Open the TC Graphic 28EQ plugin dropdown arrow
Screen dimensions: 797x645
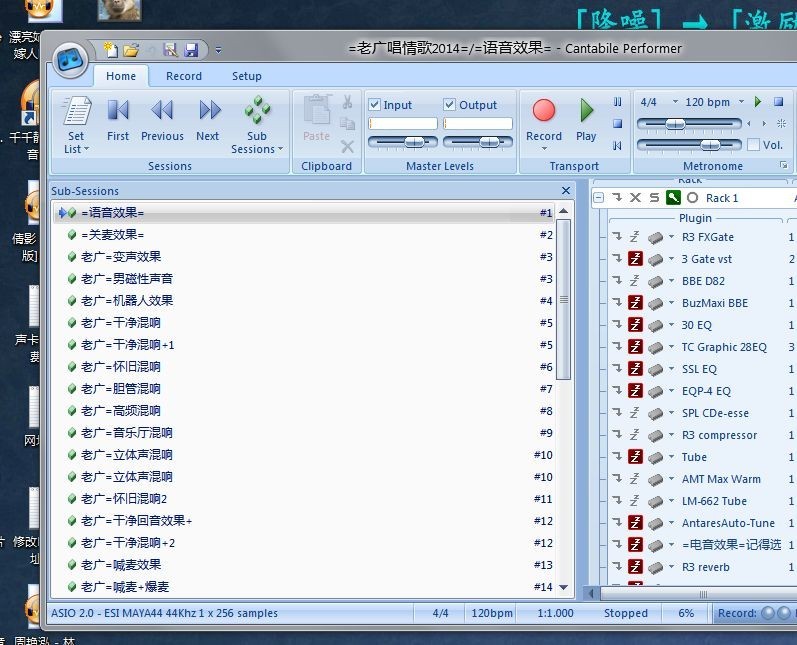(671, 347)
